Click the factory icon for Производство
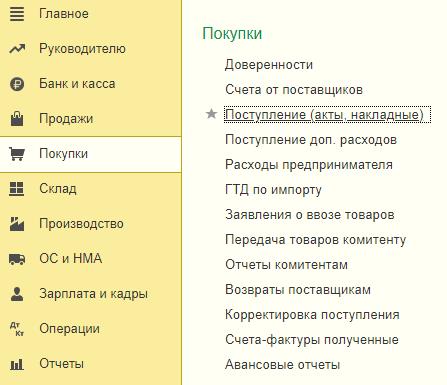Viewport: 447px width, 385px height. click(17, 224)
